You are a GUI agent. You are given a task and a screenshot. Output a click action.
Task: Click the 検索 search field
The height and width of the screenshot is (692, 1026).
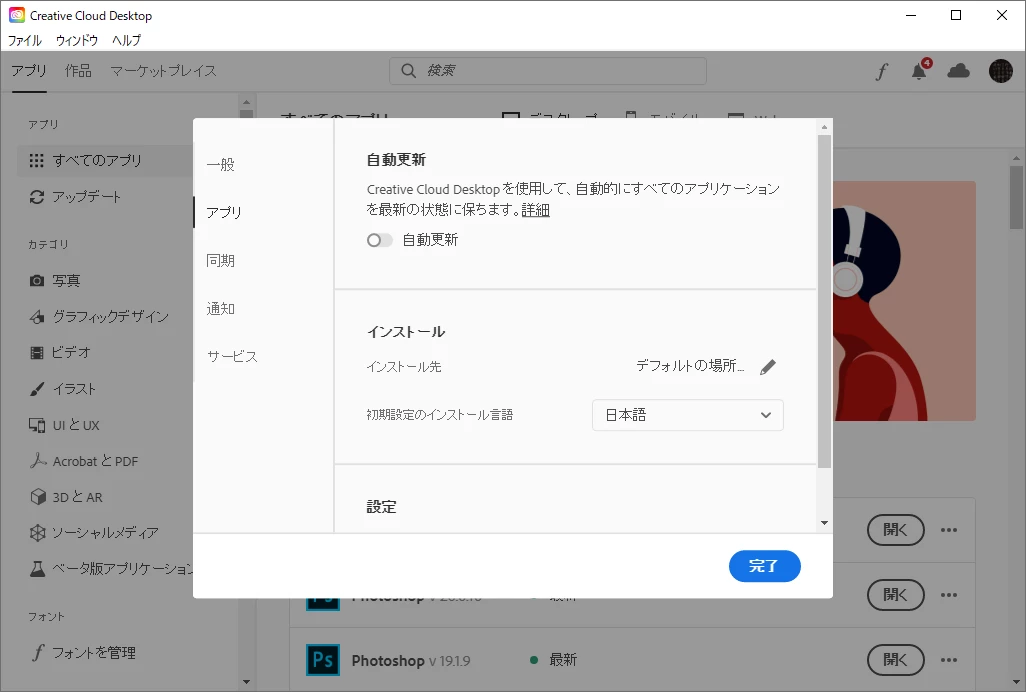(548, 71)
